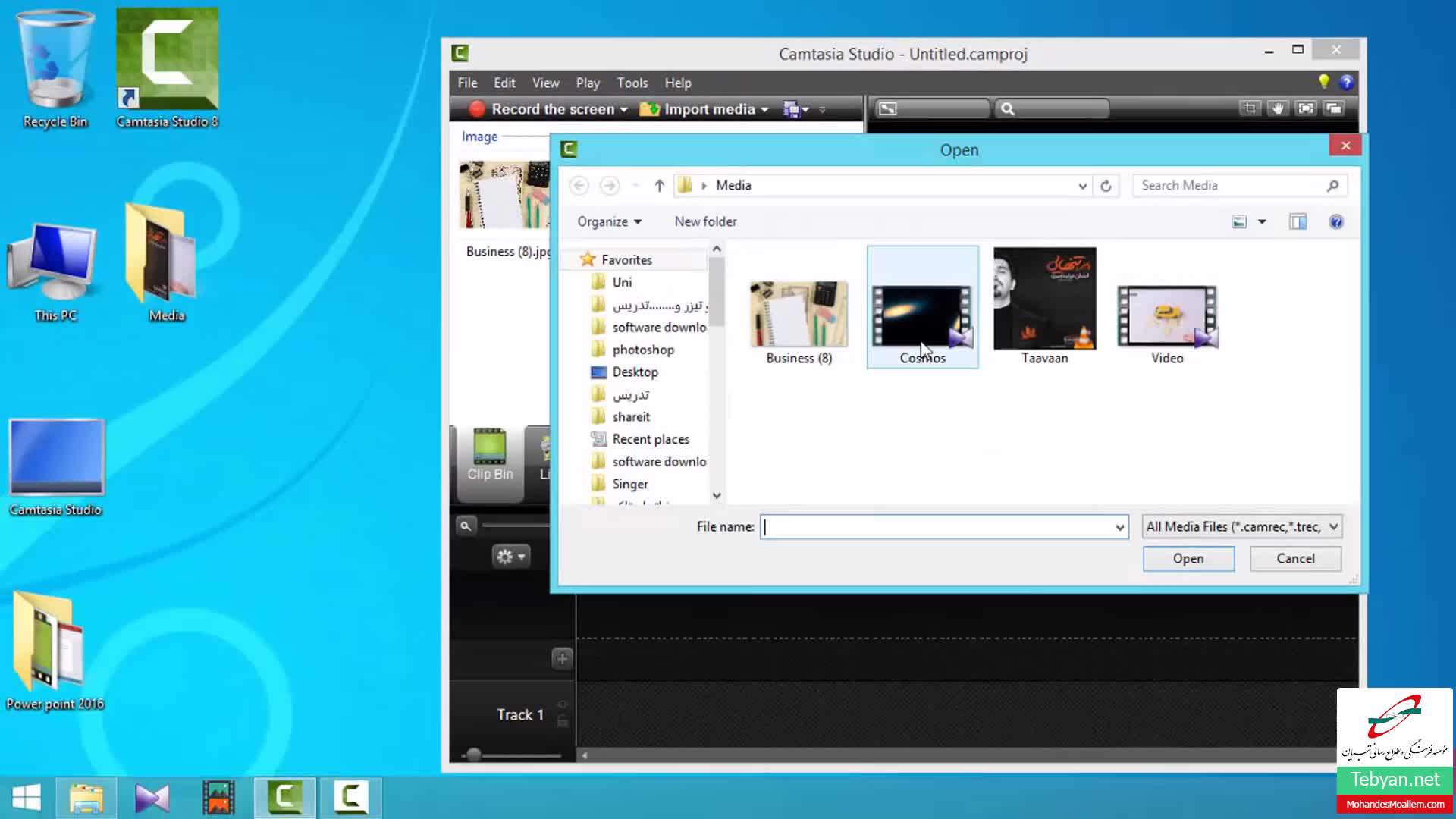
Task: Click the crop tool icon in preview toolbar
Action: tap(1250, 108)
